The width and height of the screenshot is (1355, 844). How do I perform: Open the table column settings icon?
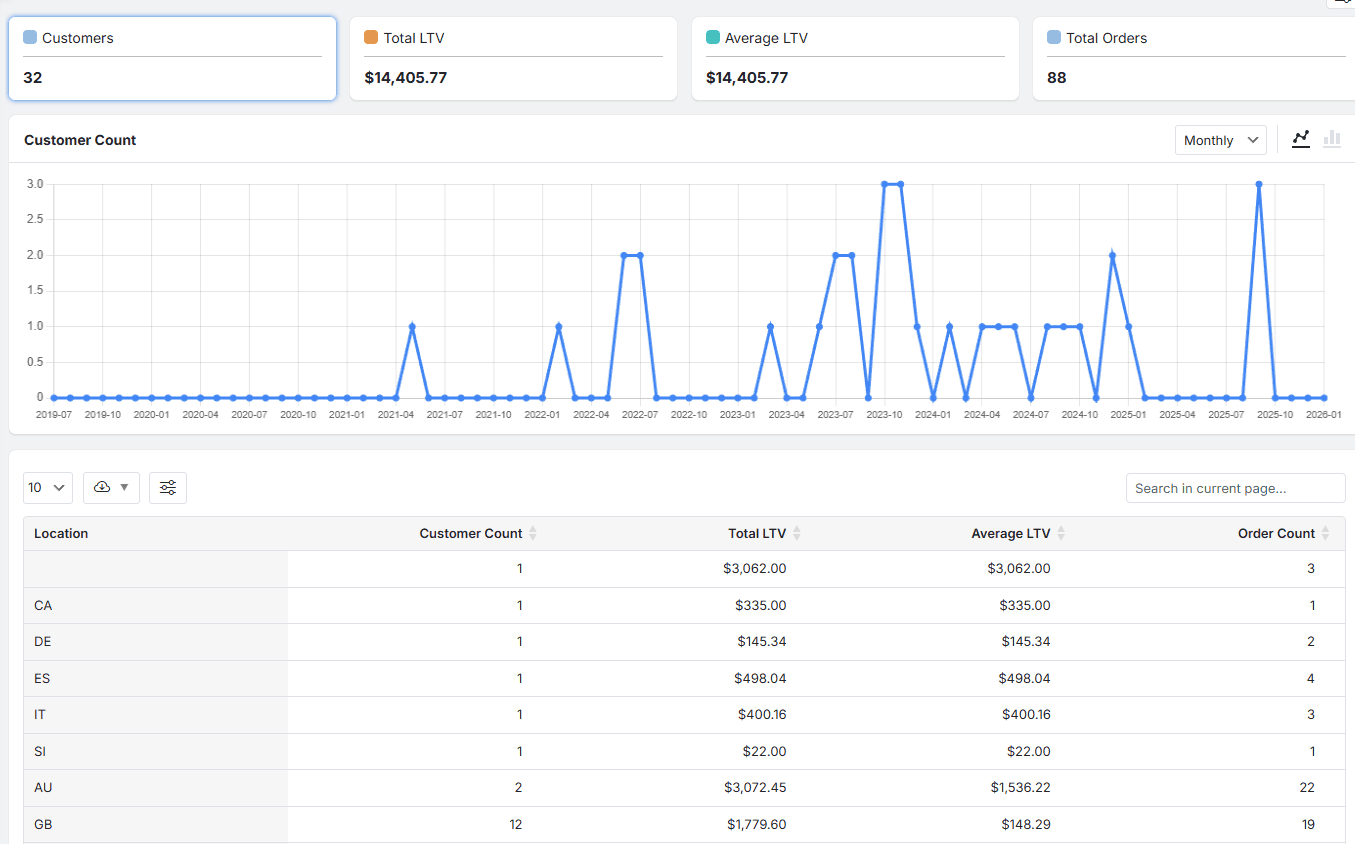point(167,487)
